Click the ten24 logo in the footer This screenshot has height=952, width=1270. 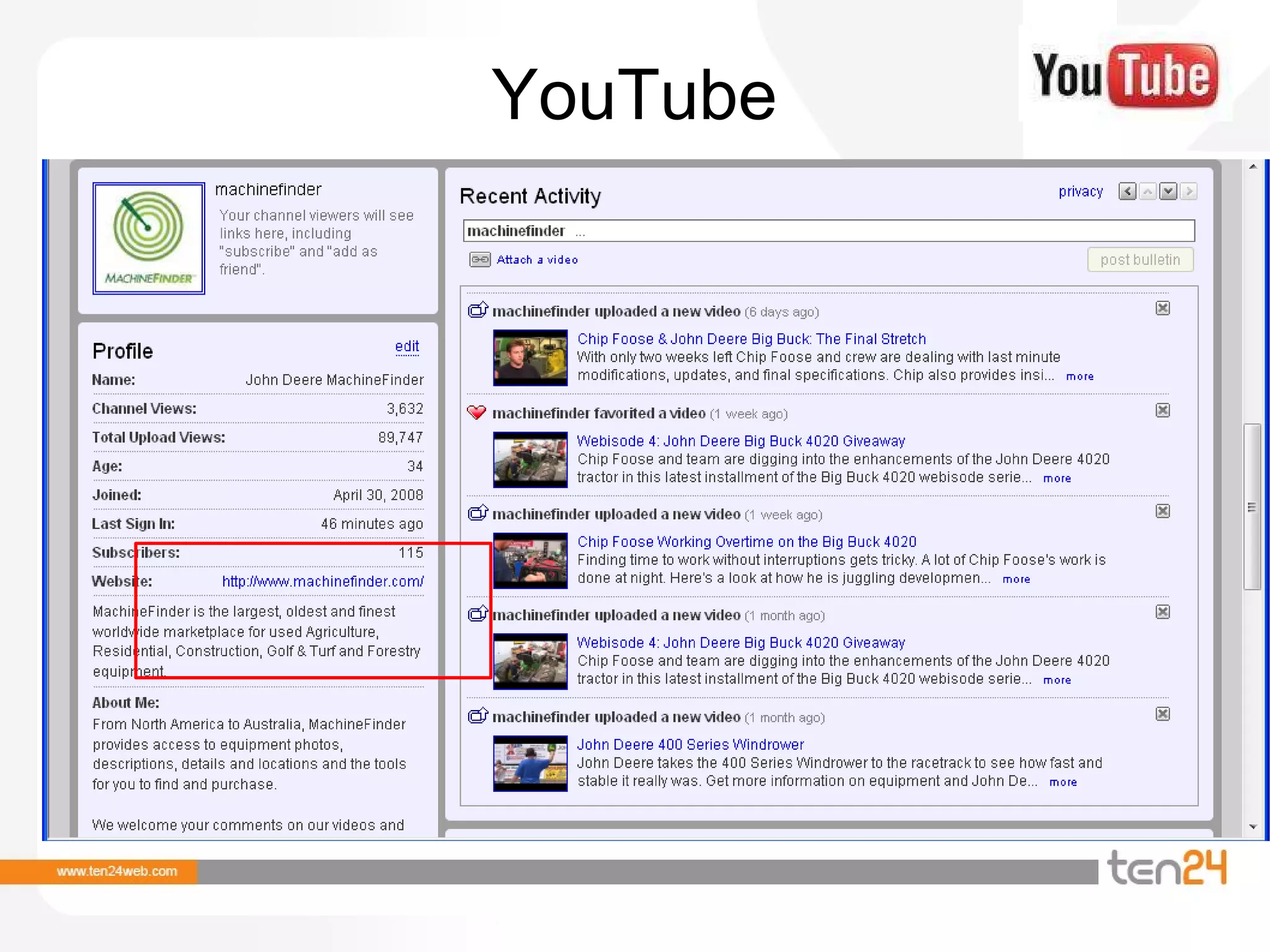(1166, 868)
